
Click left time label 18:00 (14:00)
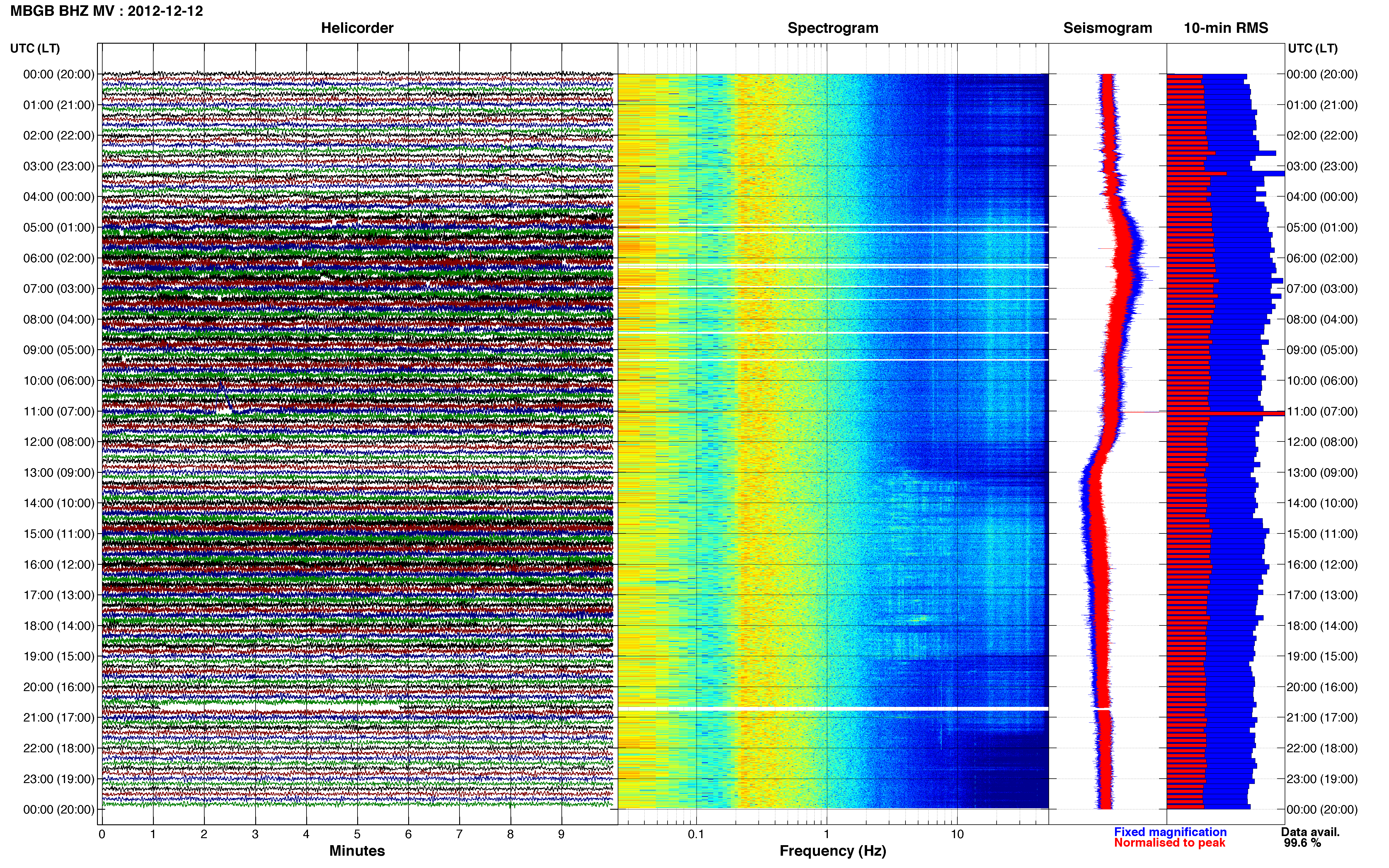[x=59, y=626]
